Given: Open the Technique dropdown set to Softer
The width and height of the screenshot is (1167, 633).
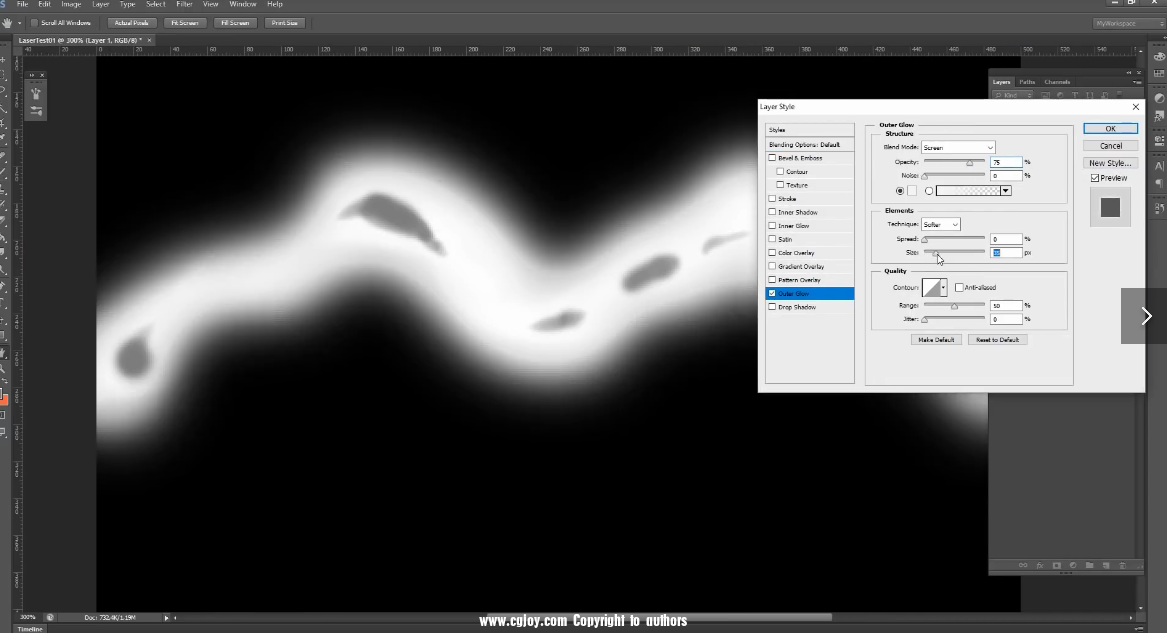Looking at the screenshot, I should click(x=940, y=225).
